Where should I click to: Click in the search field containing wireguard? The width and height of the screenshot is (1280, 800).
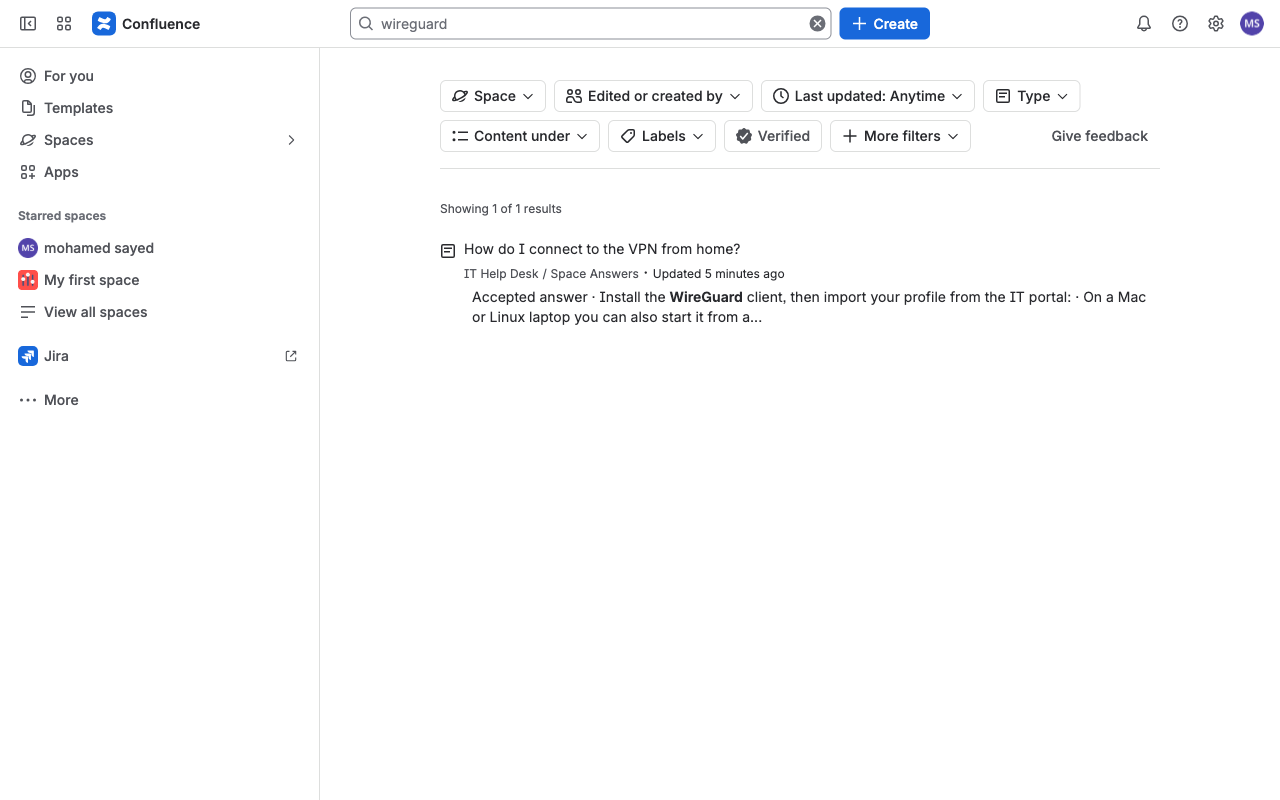pos(590,24)
